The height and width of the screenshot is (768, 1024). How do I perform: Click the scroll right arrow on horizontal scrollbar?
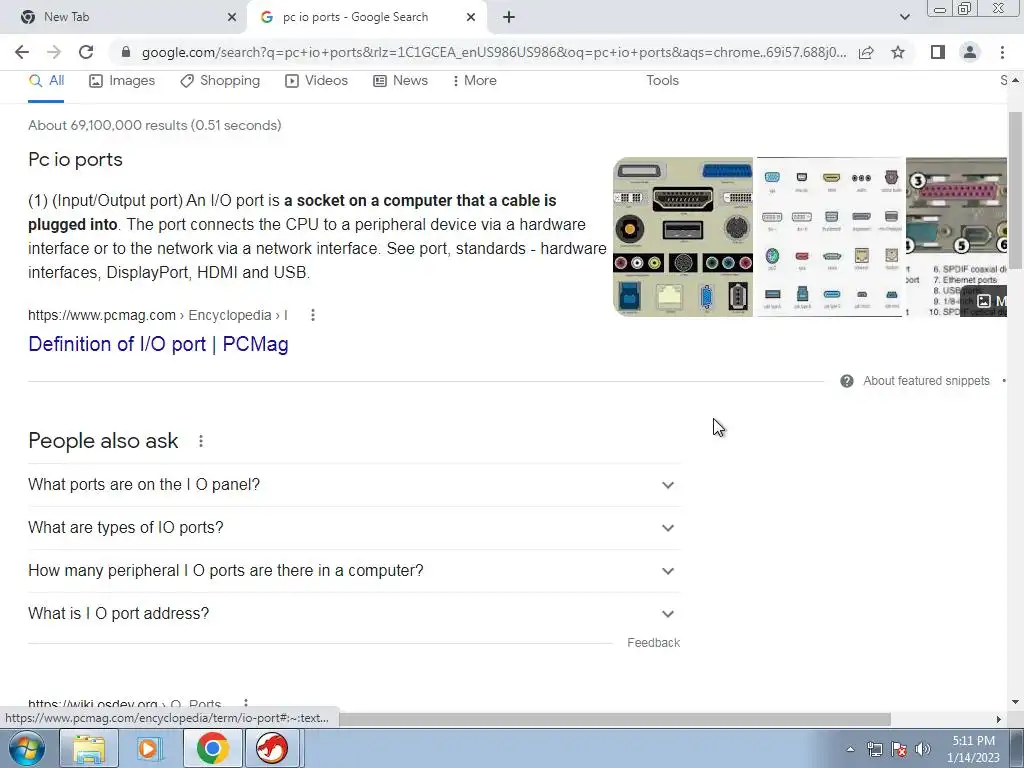[999, 719]
